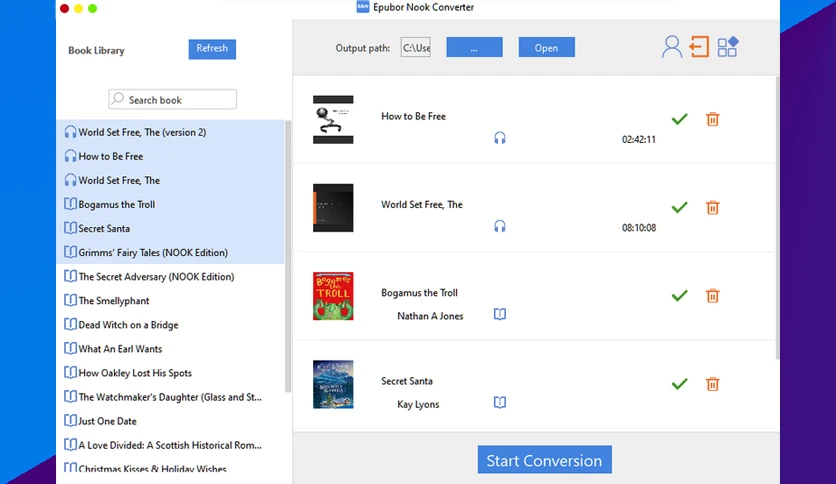Image resolution: width=836 pixels, height=484 pixels.
Task: Click the headphone icon under World Set Free, The
Action: click(500, 227)
